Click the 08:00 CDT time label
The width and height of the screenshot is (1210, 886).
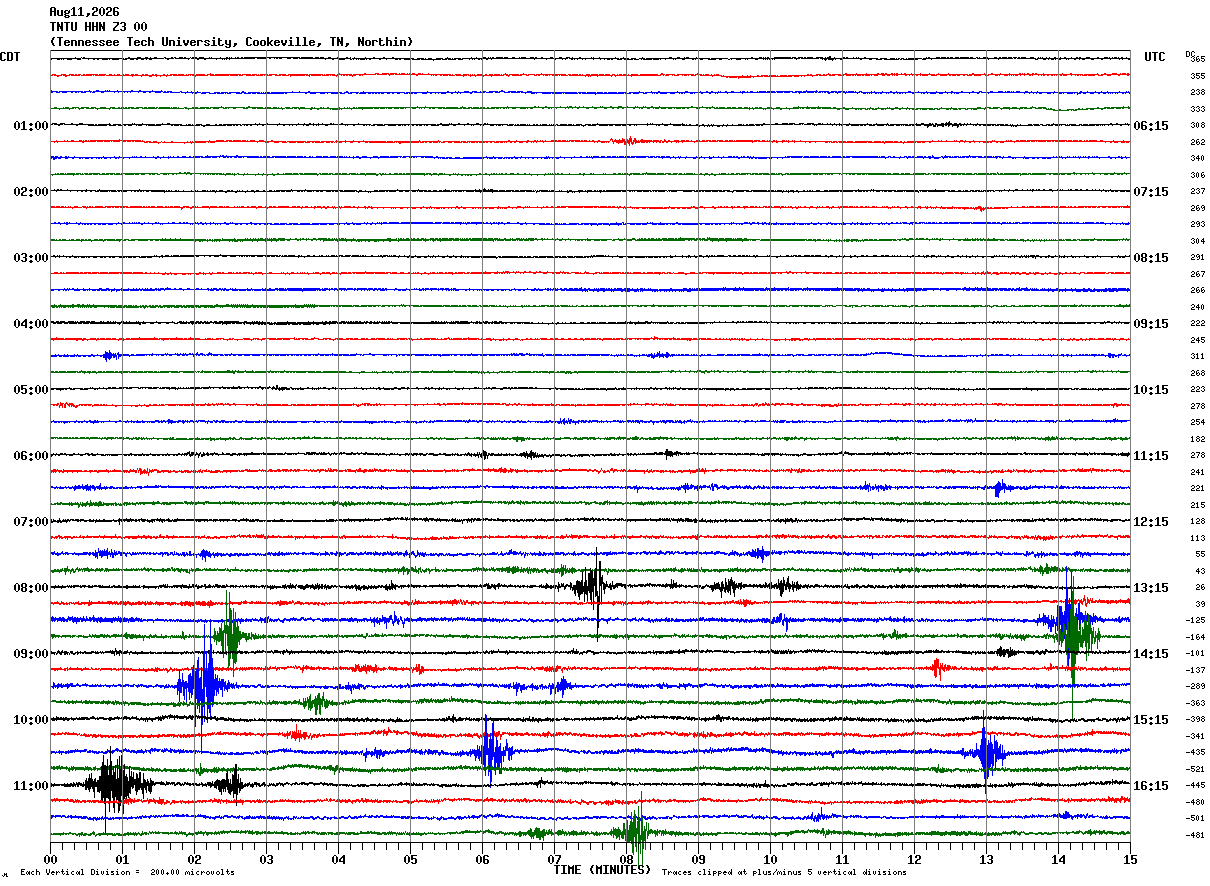pos(31,587)
